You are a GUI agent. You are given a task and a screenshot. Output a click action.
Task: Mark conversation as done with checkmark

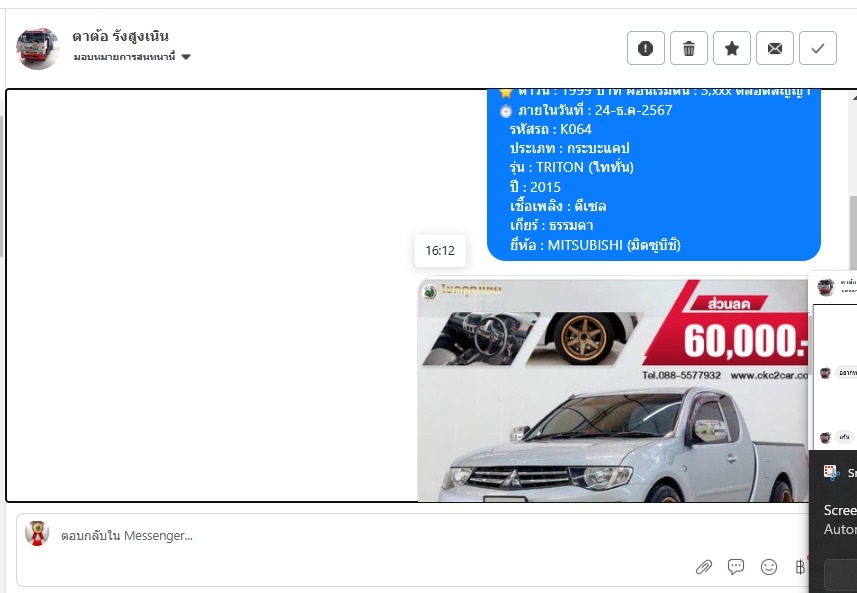[818, 49]
